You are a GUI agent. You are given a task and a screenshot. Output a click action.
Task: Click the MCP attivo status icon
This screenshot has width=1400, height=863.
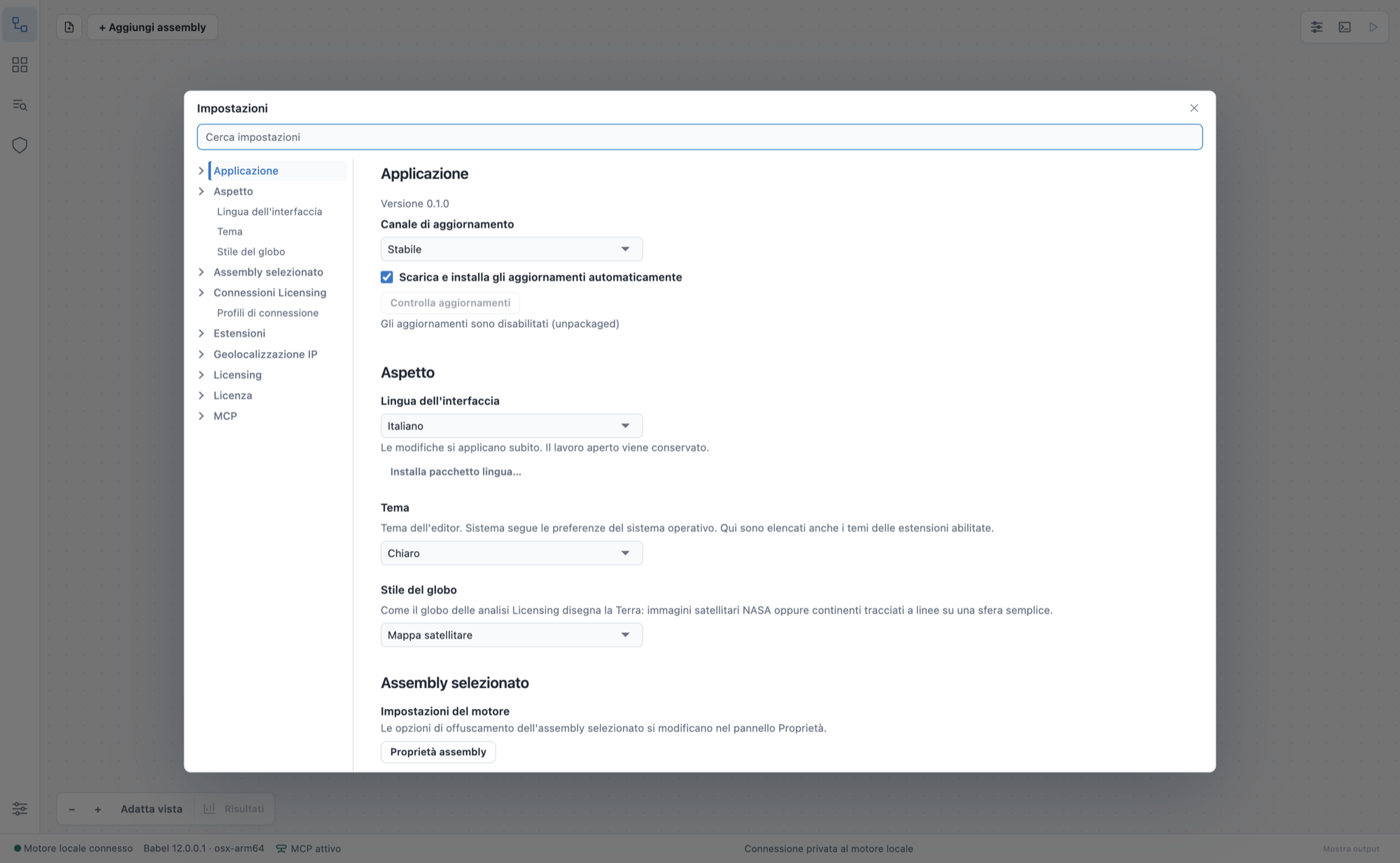(281, 848)
